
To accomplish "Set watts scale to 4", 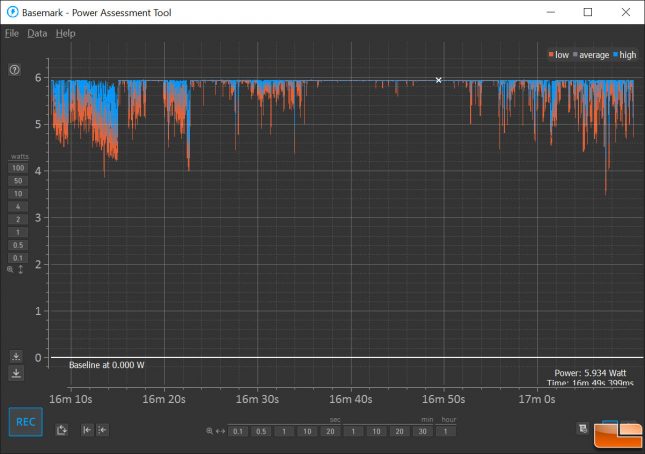I will (x=18, y=206).
